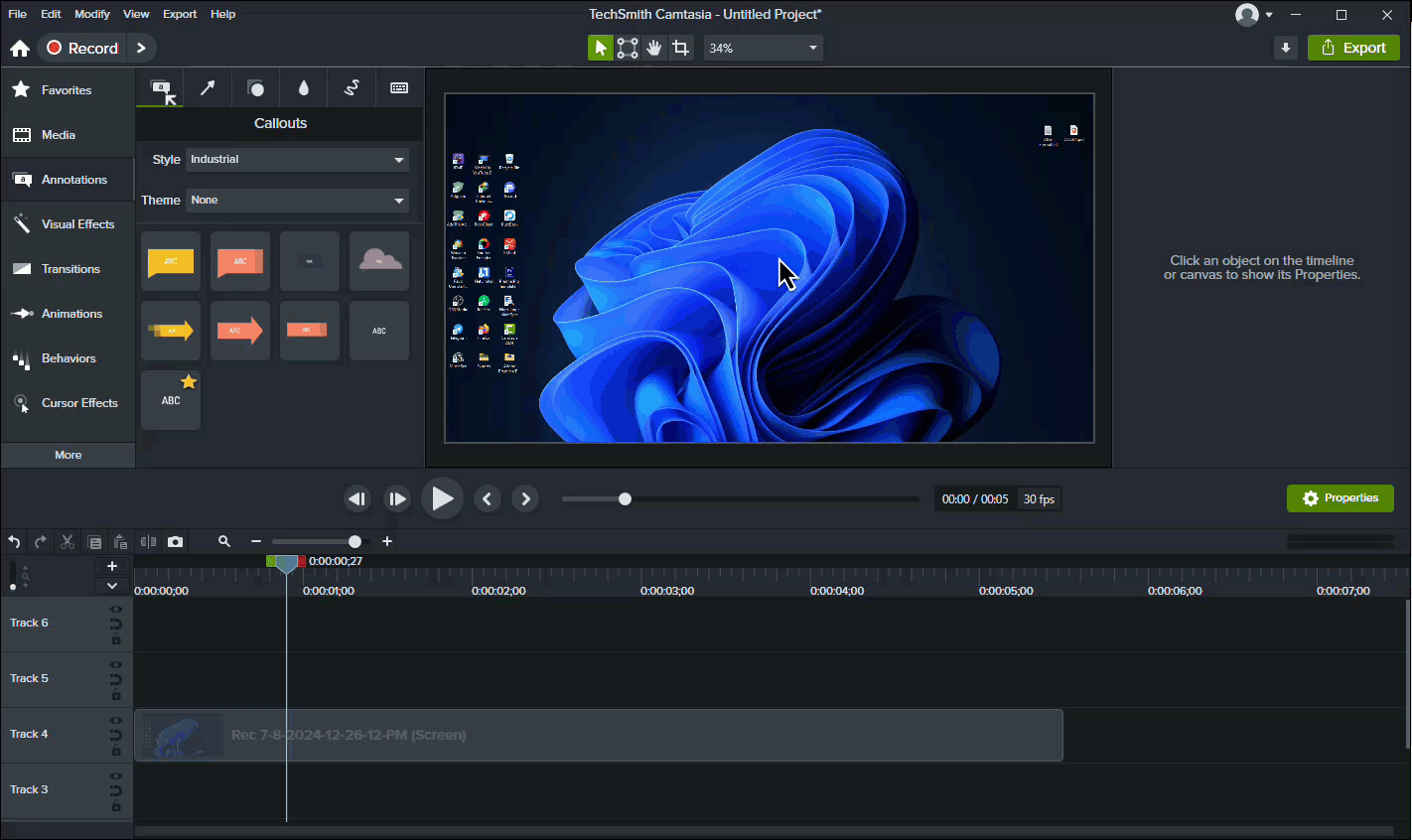The image size is (1412, 840).
Task: Select the Pan hand tool
Action: (653, 48)
